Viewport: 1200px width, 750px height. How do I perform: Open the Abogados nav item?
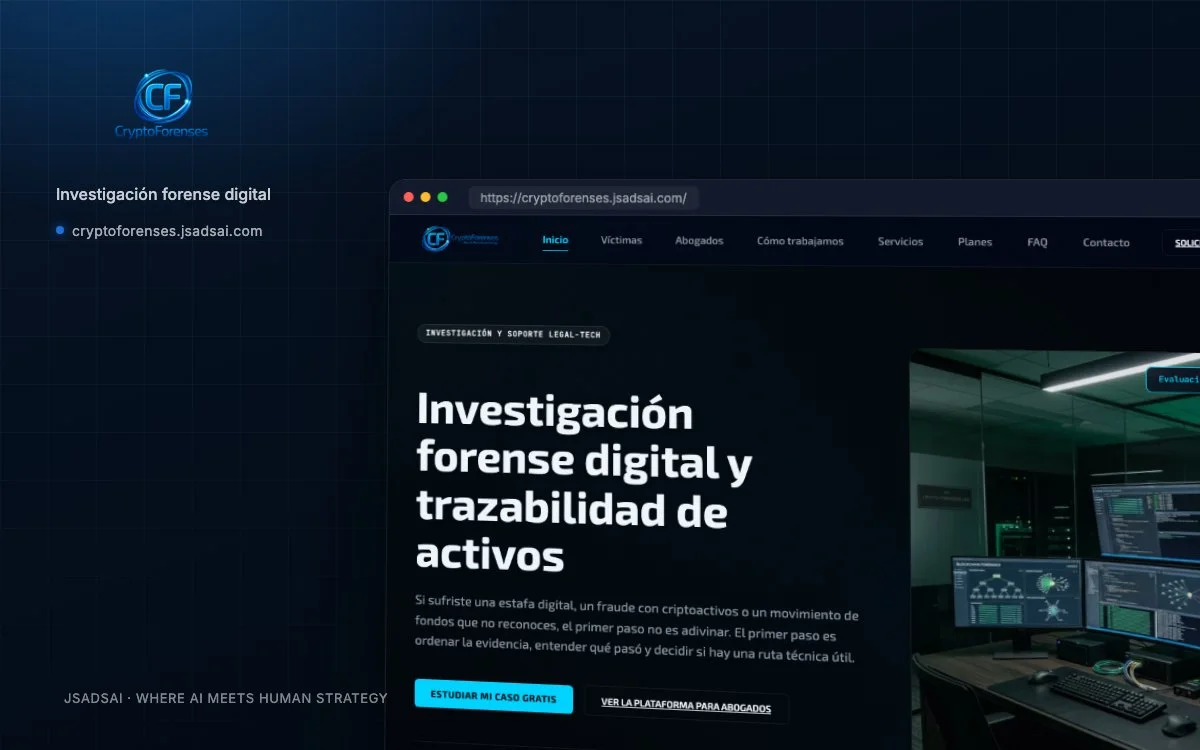click(x=699, y=241)
